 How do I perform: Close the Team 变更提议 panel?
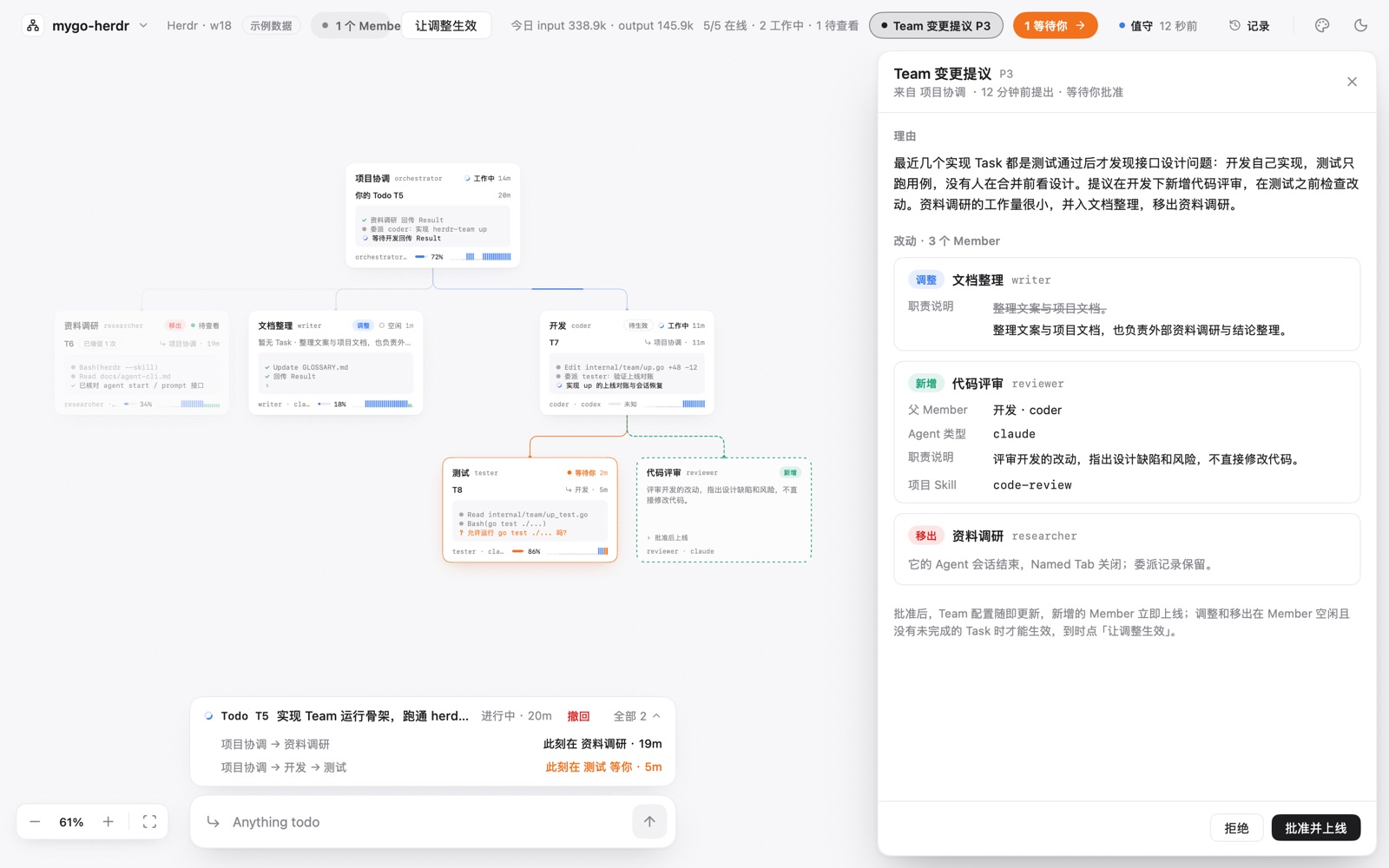click(x=1352, y=82)
